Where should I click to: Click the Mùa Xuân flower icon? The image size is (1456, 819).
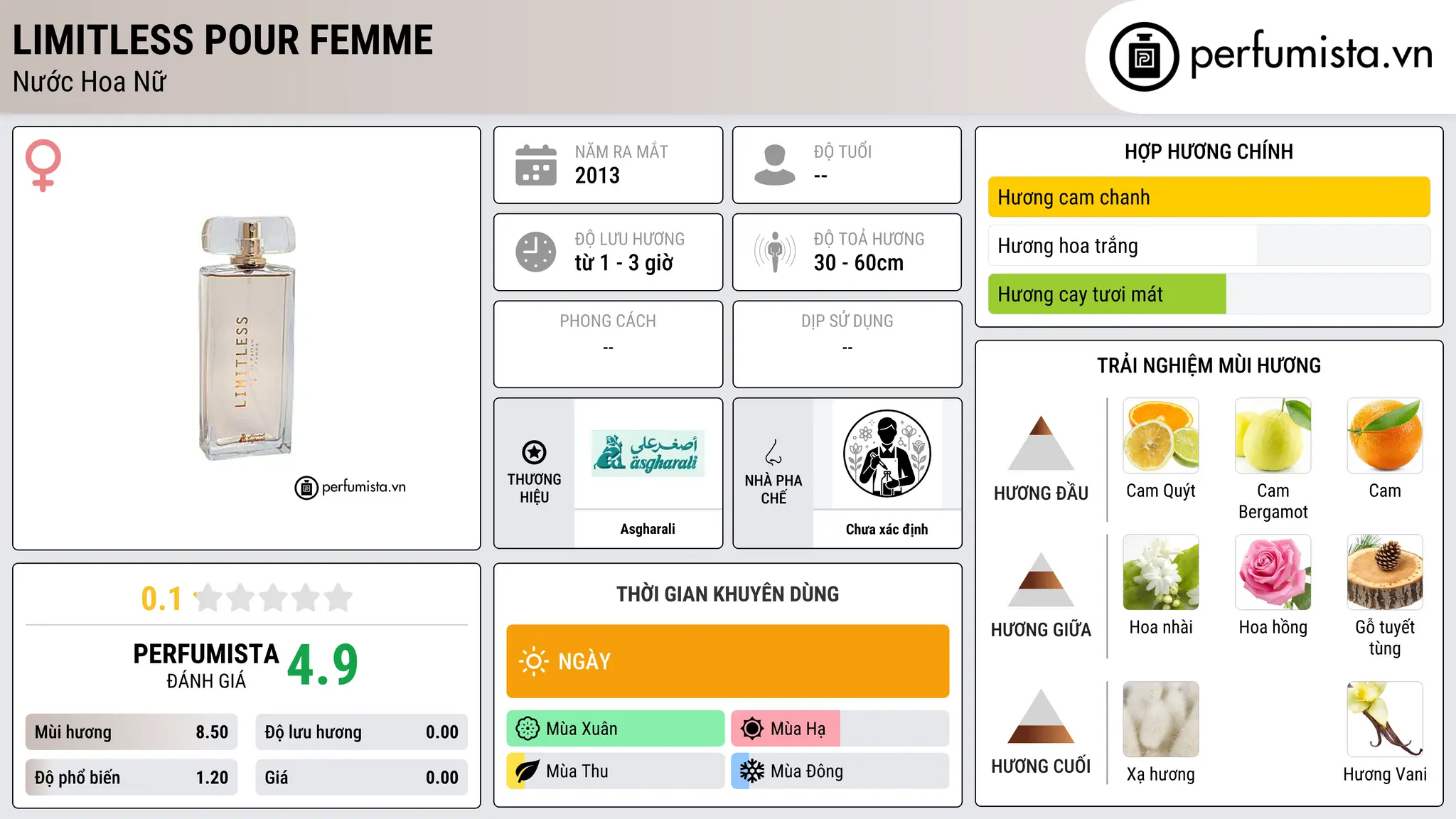[528, 729]
